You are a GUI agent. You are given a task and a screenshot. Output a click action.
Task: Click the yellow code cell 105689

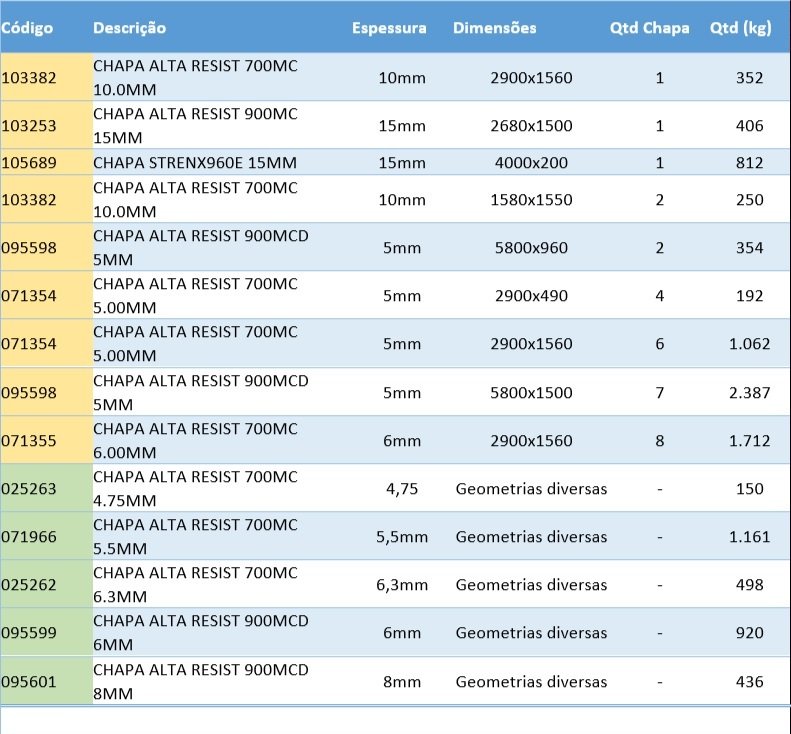pos(30,163)
